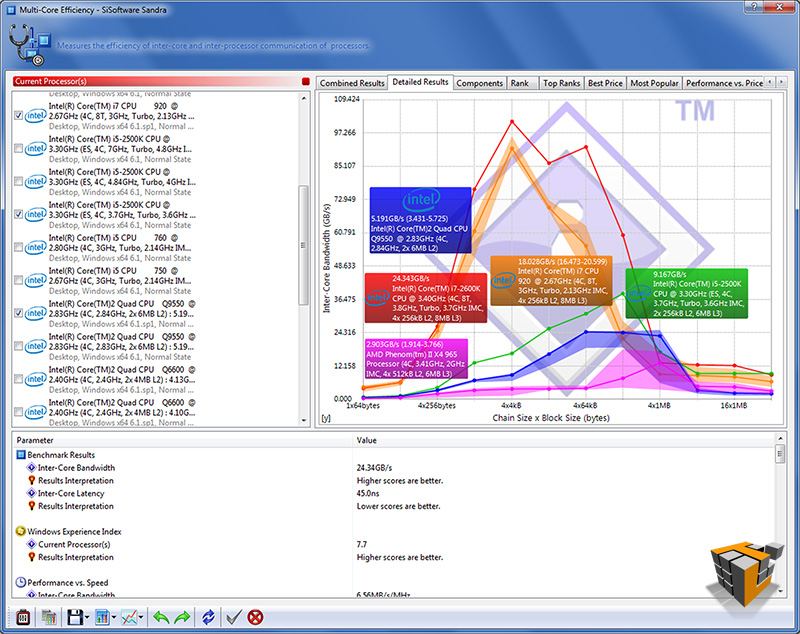Check the i5-2500K 4.84GHz processor checkbox
This screenshot has width=800, height=634.
(x=18, y=182)
